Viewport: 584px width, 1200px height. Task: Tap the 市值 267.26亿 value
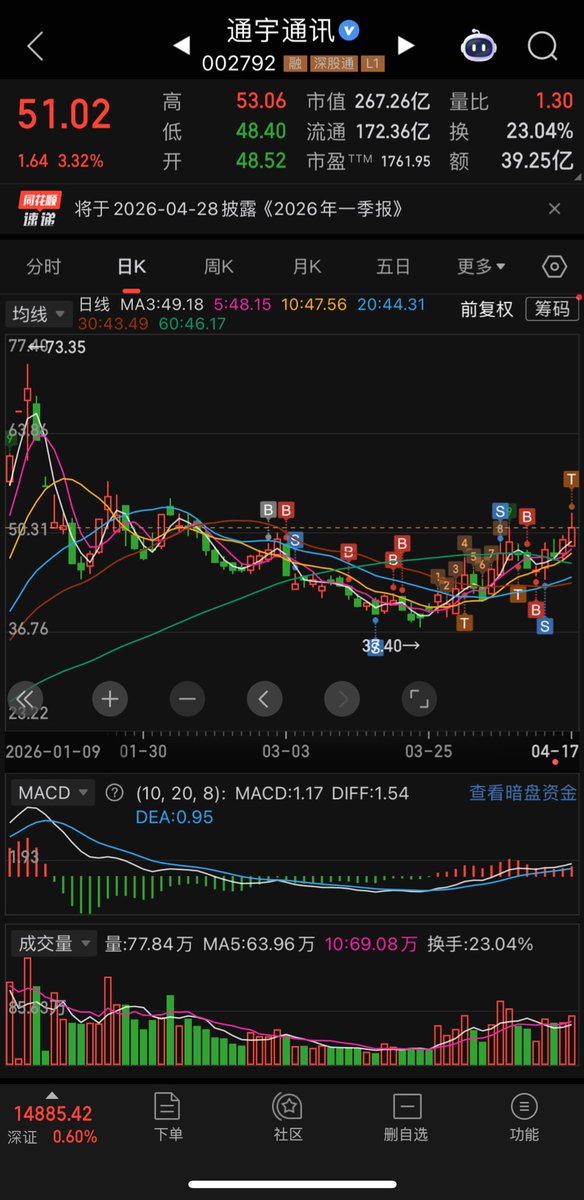[x=394, y=101]
